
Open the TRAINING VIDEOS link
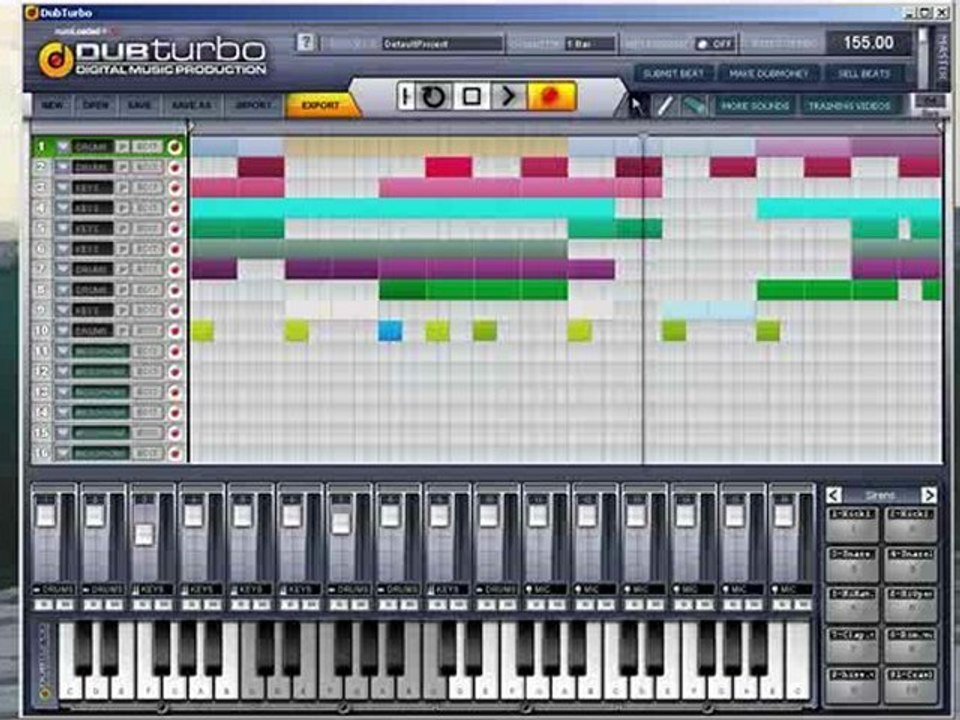coord(849,106)
